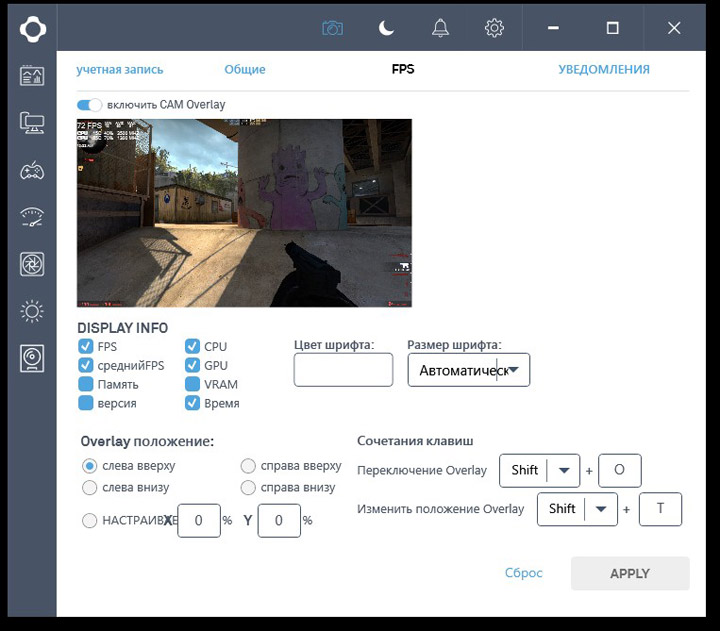Enable the версия checkbox
The height and width of the screenshot is (631, 720).
pos(86,403)
